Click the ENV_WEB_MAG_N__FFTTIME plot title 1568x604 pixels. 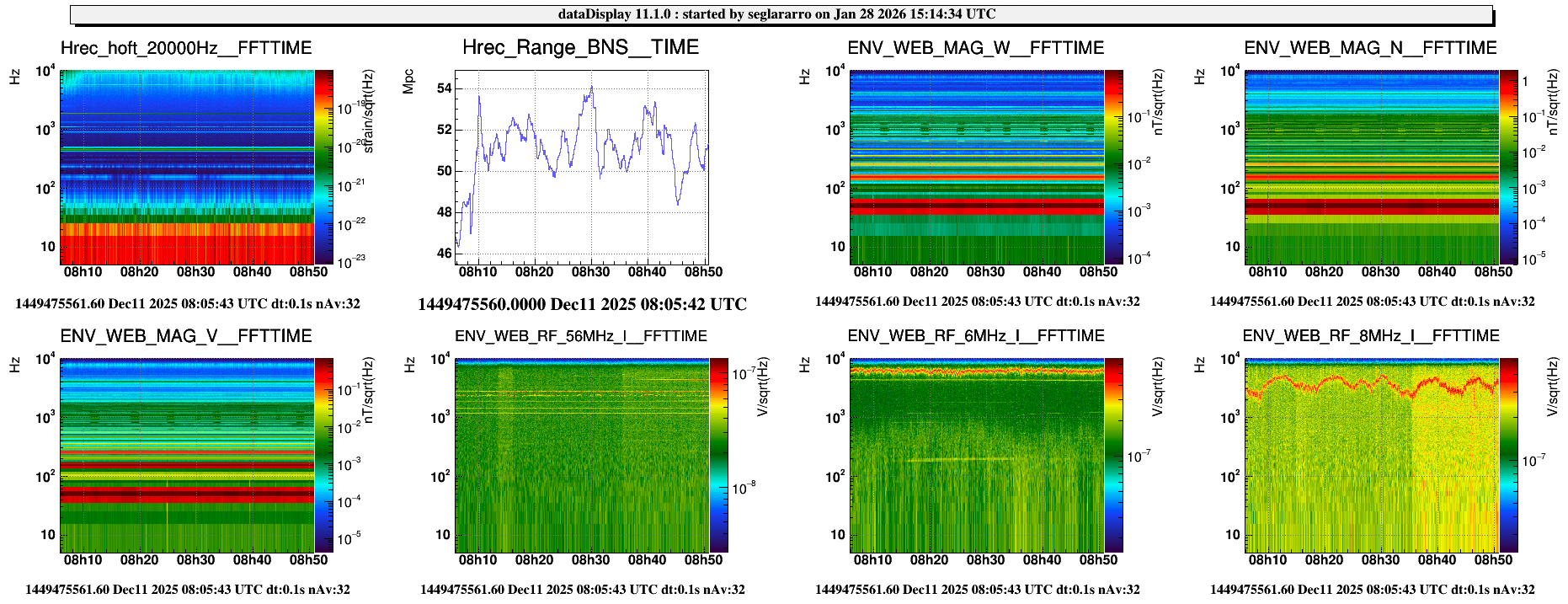1370,48
